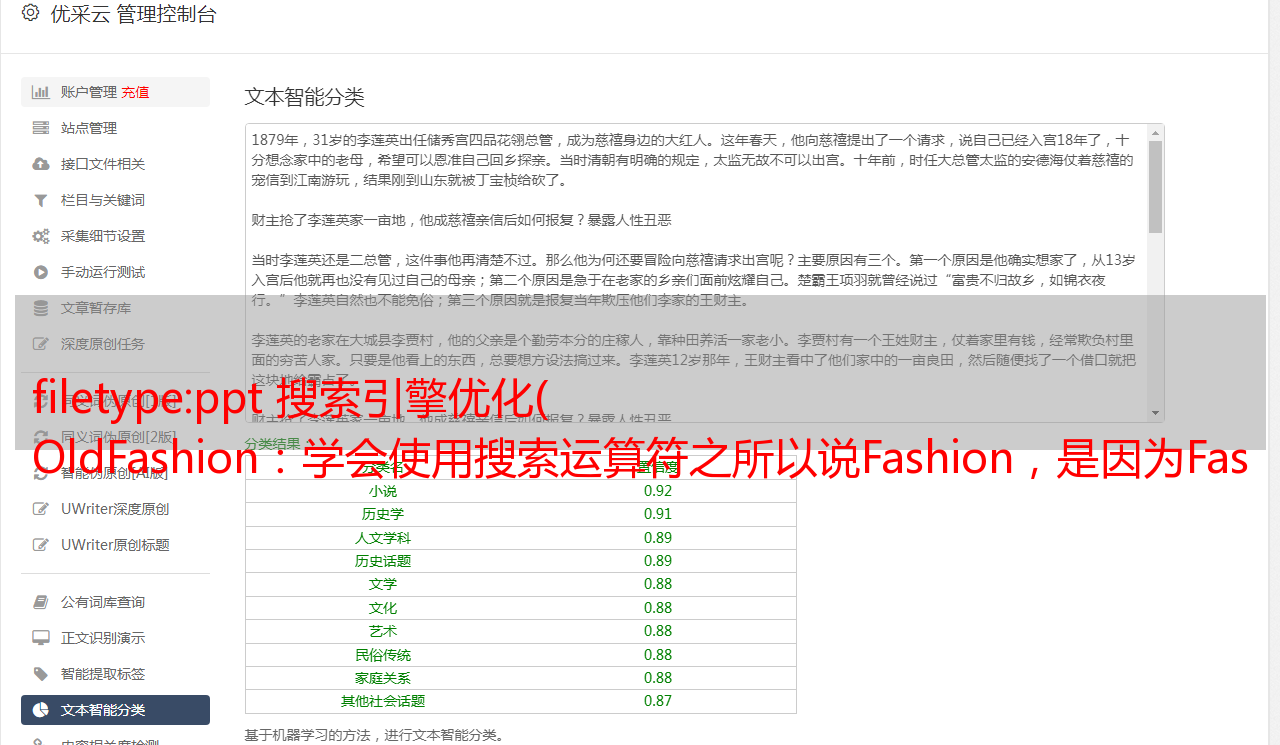Open UWriter原创标题

[115, 545]
